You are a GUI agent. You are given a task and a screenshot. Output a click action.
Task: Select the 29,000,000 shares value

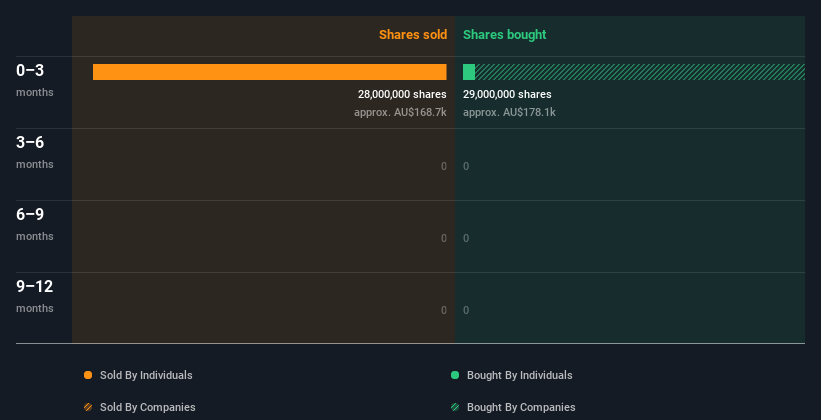click(x=507, y=94)
